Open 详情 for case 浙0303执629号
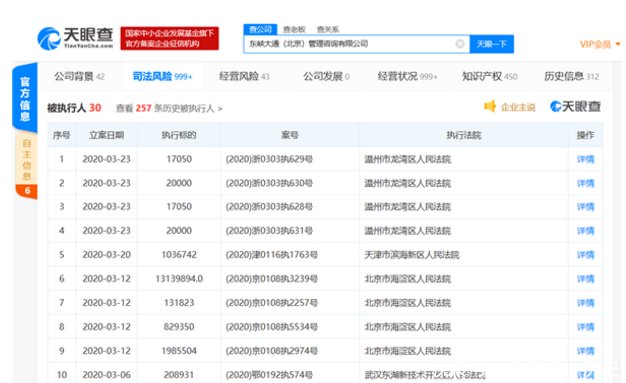 pos(585,159)
